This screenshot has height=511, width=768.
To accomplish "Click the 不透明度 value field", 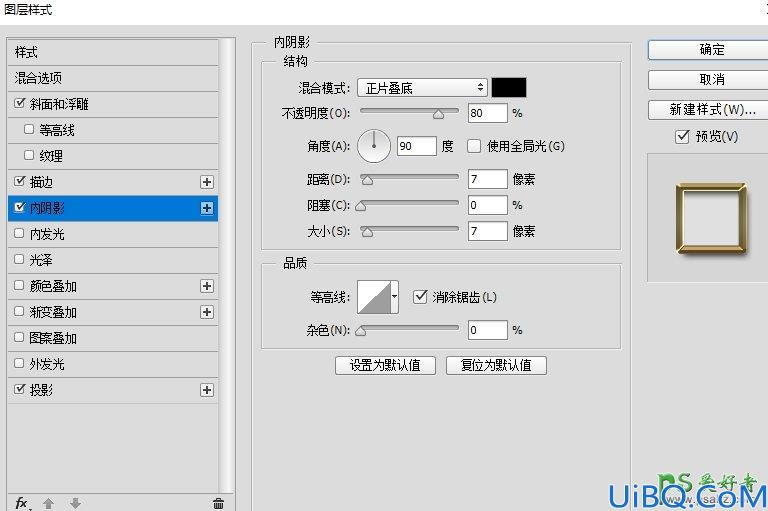I will click(487, 113).
